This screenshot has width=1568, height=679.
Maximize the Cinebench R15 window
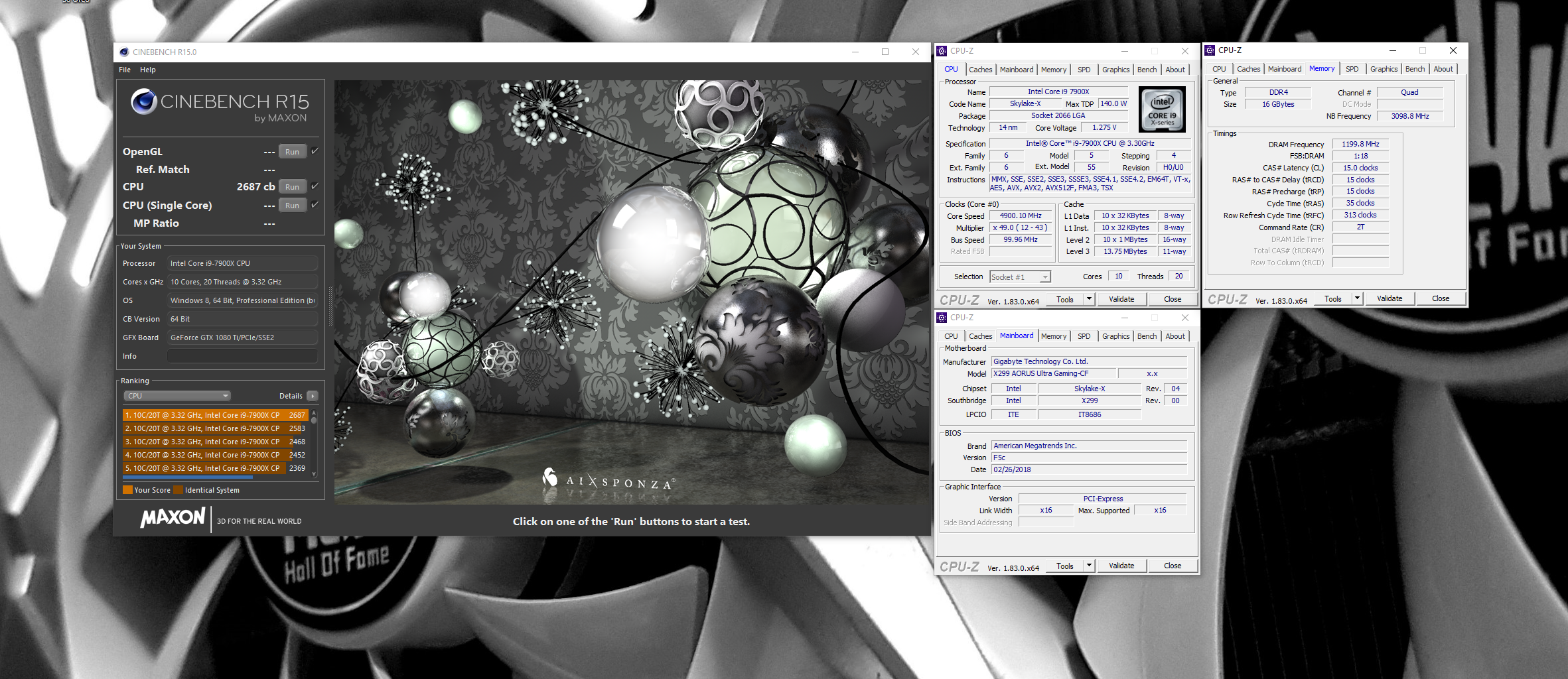coord(885,52)
